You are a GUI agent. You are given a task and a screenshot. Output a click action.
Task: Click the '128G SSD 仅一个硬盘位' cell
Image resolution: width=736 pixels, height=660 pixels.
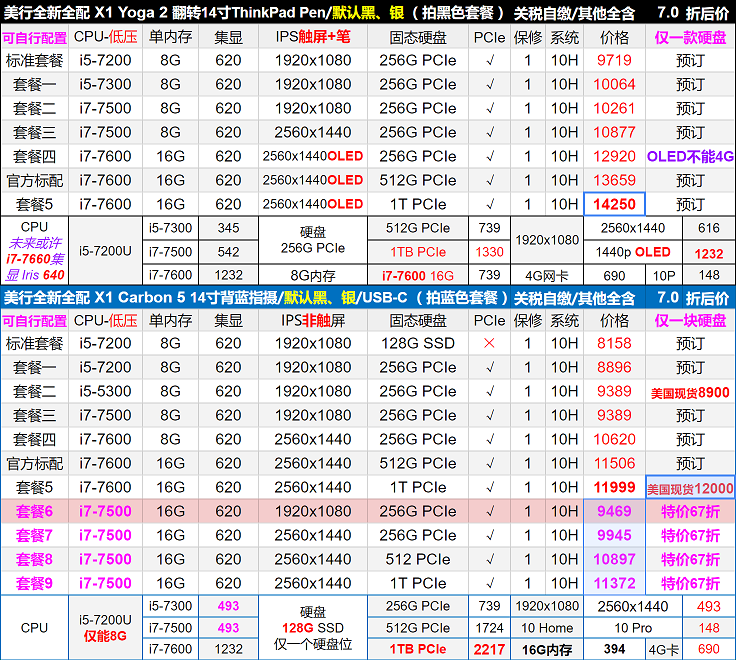[313, 628]
